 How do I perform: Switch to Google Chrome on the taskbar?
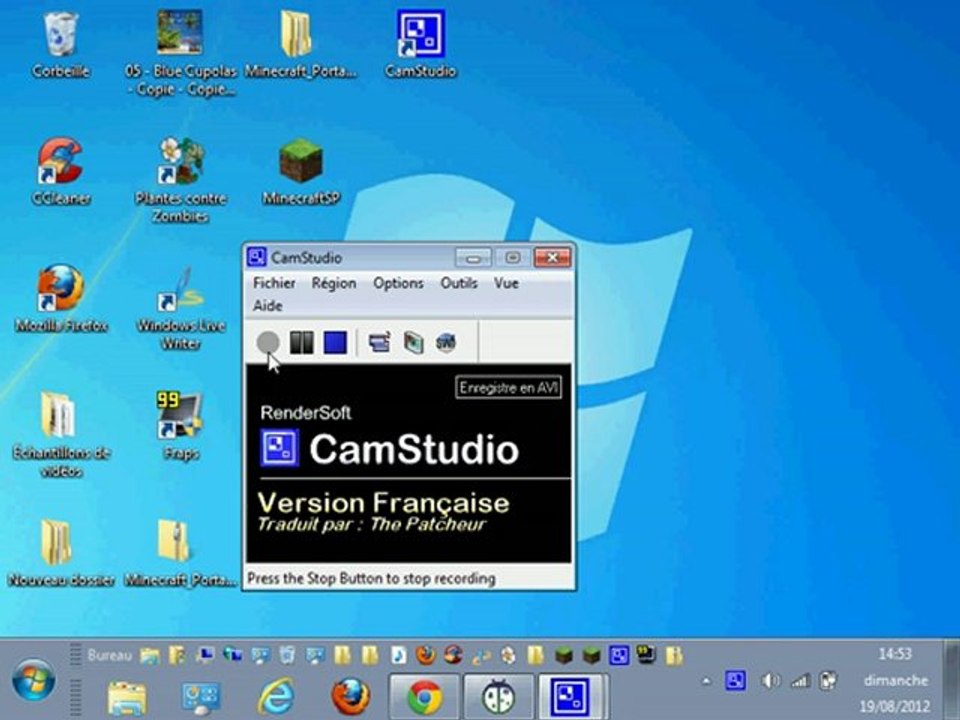click(x=424, y=696)
